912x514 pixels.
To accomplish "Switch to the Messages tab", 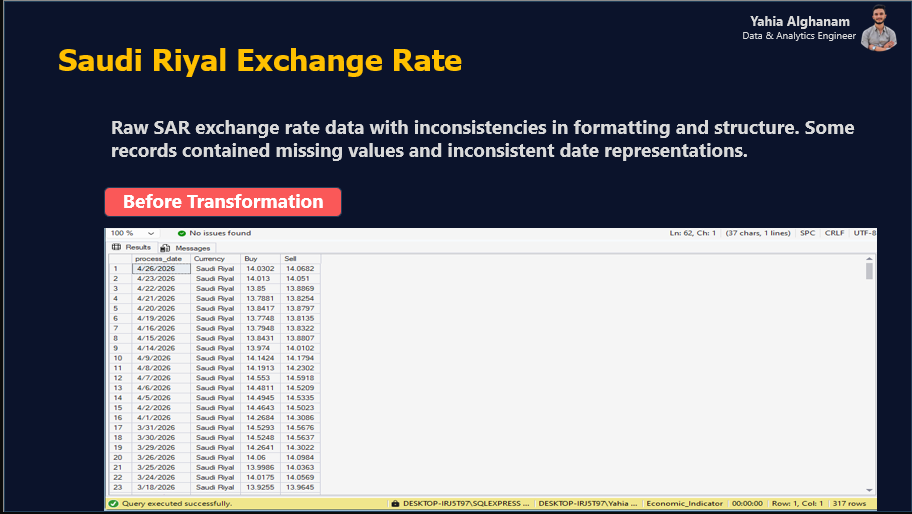I will [x=186, y=248].
